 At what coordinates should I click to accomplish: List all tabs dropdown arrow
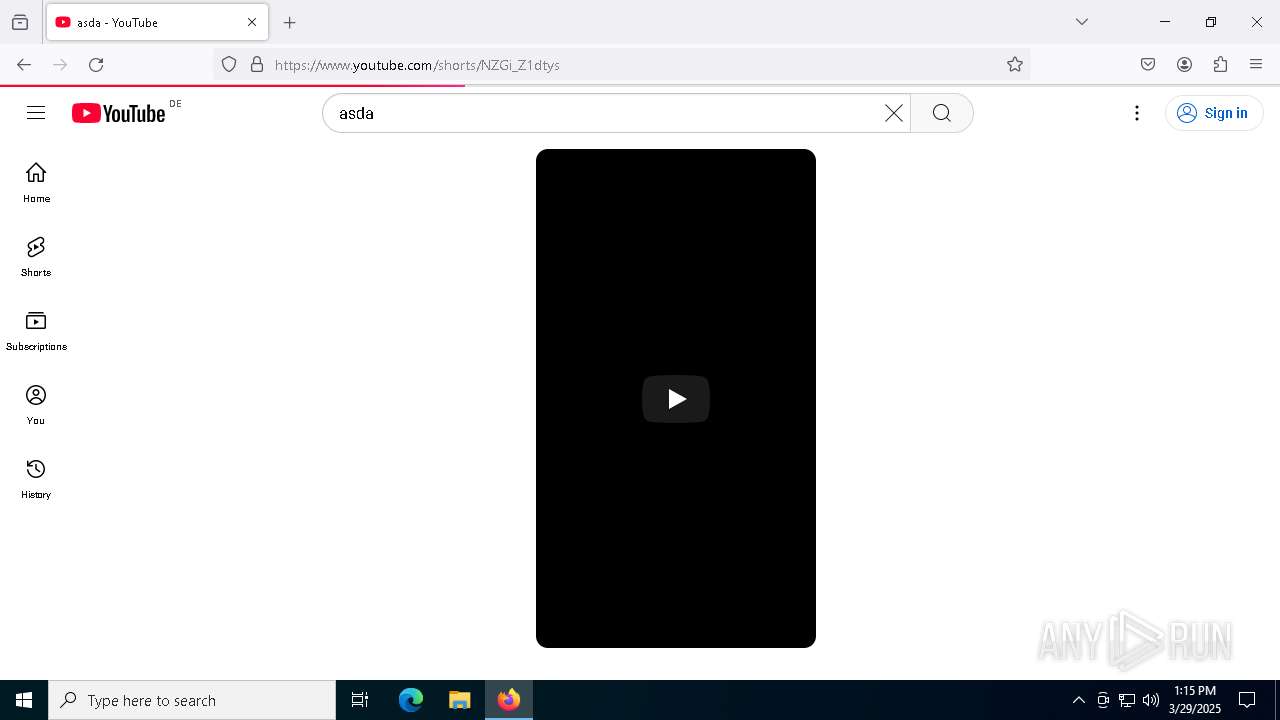(x=1082, y=22)
